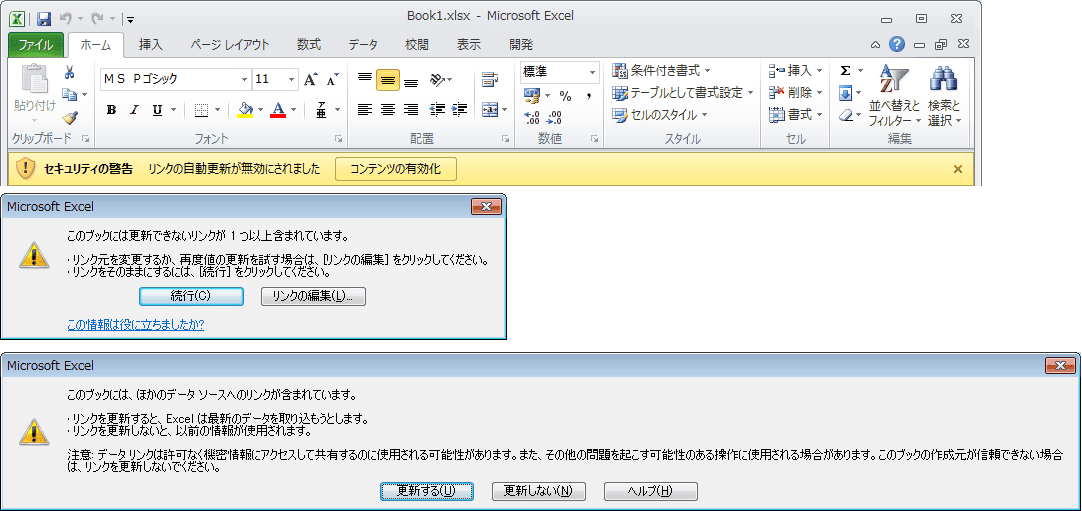Align text right

tap(411, 110)
